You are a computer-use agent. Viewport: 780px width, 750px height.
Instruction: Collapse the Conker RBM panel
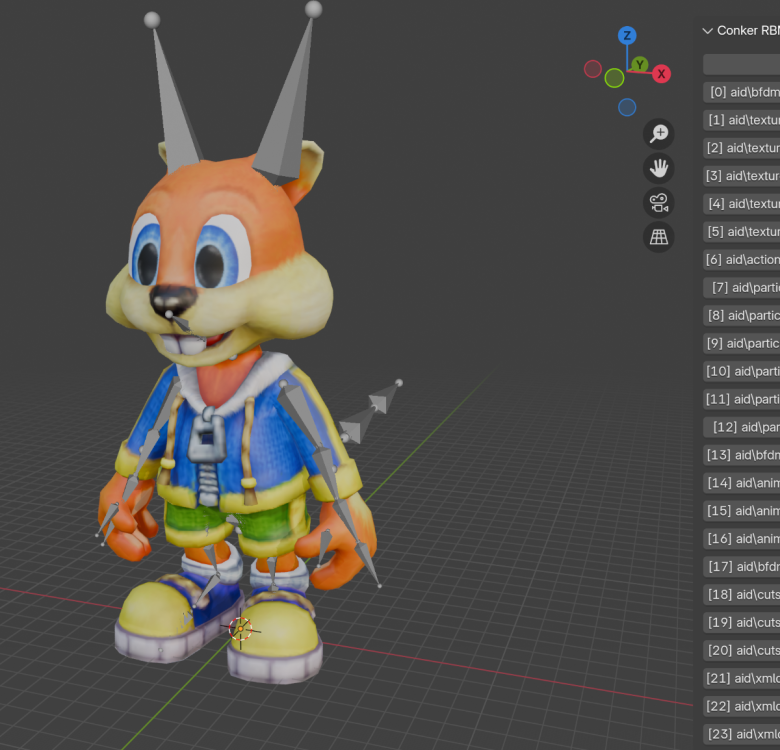click(707, 31)
